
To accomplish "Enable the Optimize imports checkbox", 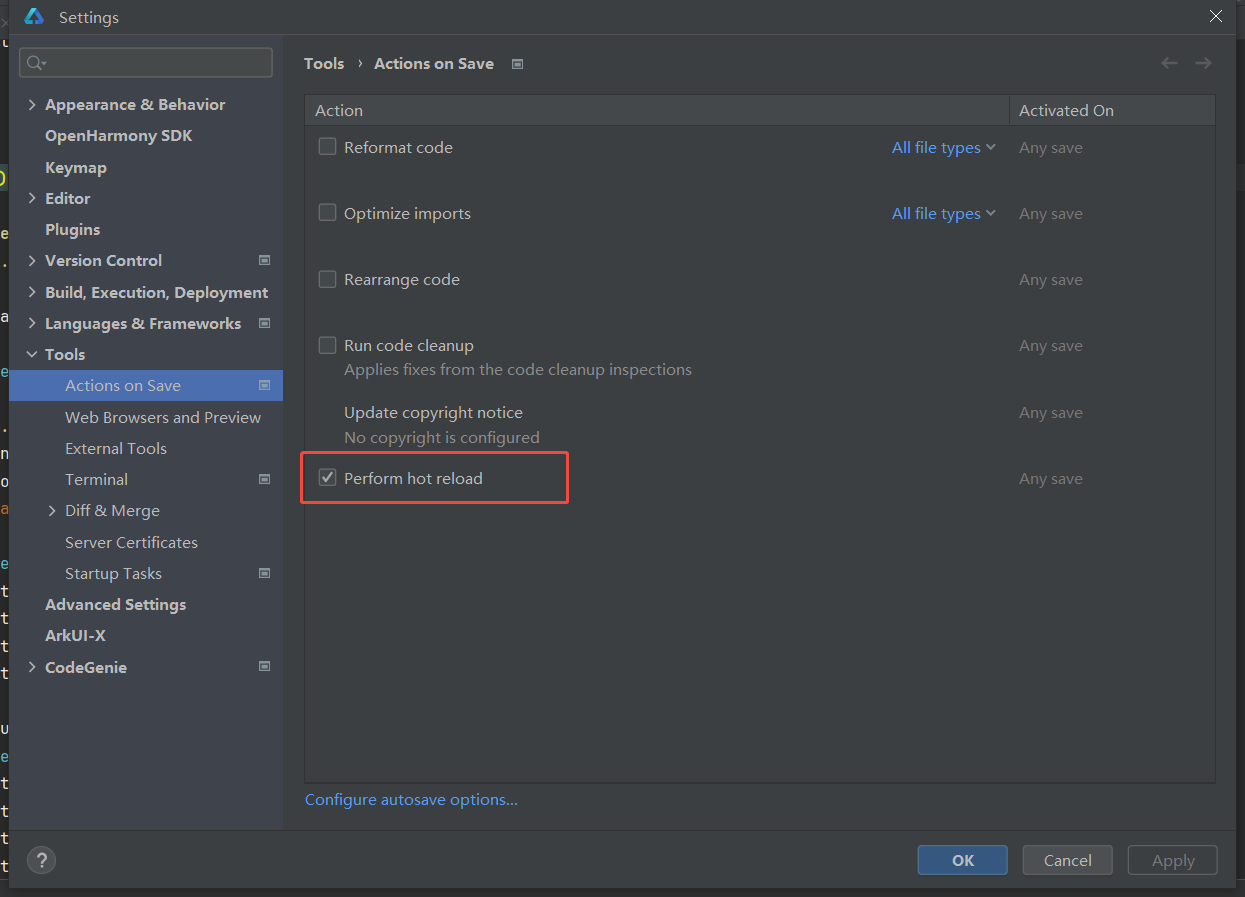I will pyautogui.click(x=327, y=213).
